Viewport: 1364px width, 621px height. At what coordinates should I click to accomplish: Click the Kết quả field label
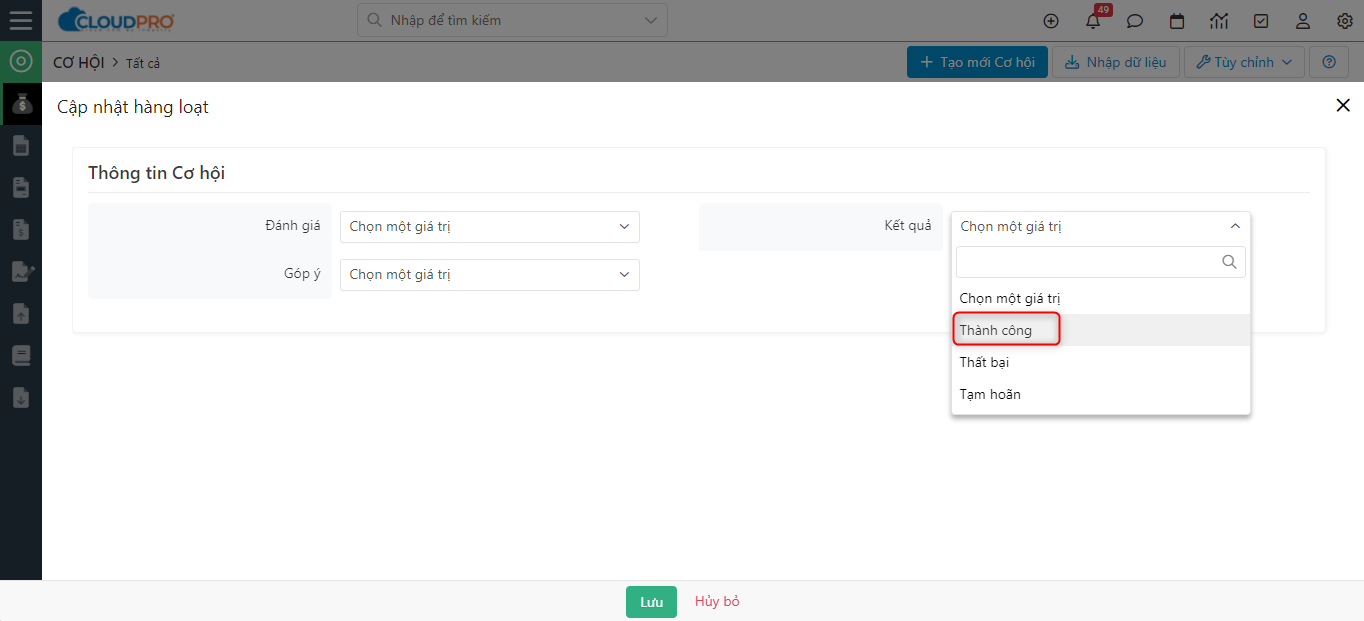coord(908,226)
